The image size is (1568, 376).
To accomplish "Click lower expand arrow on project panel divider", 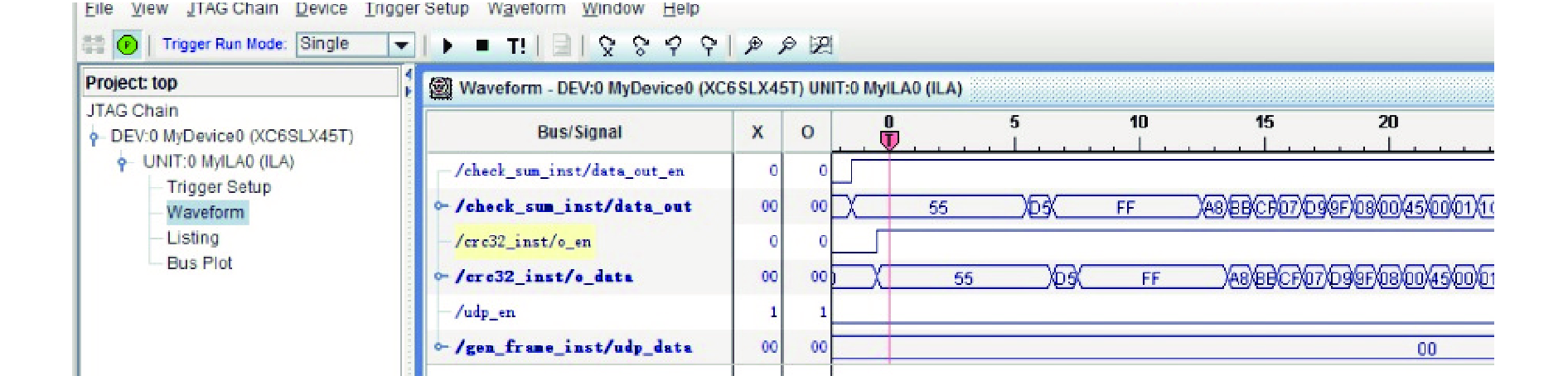I will pos(408,91).
